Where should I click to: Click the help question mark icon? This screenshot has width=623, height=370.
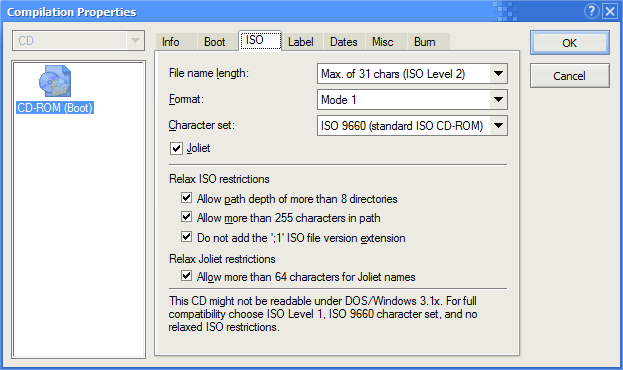pos(591,11)
